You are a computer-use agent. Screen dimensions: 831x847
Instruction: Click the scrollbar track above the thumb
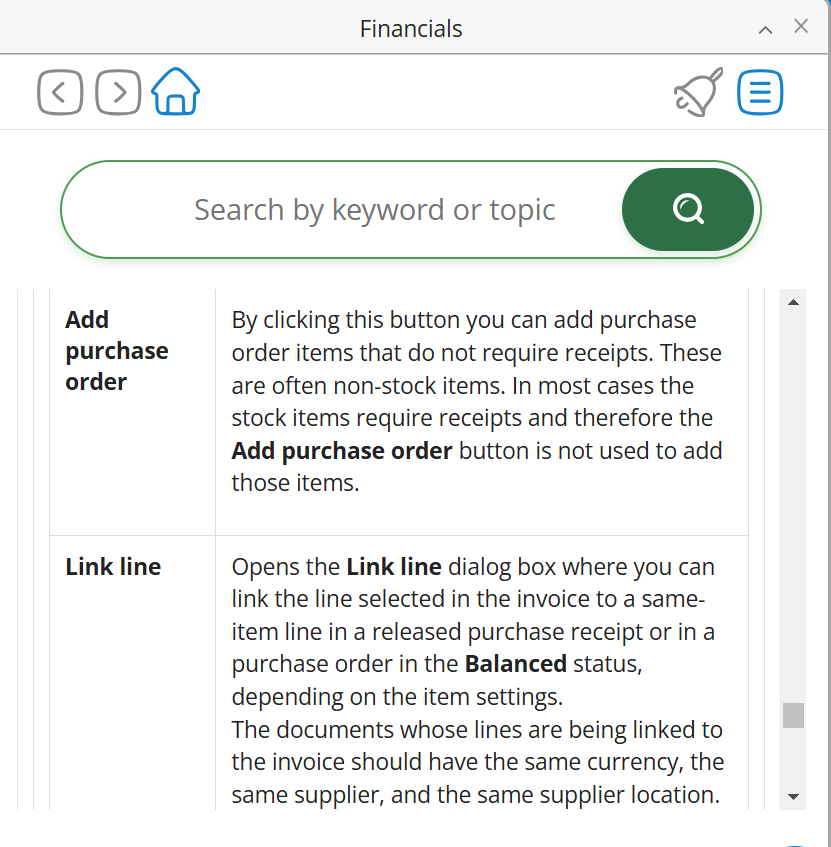click(x=793, y=500)
